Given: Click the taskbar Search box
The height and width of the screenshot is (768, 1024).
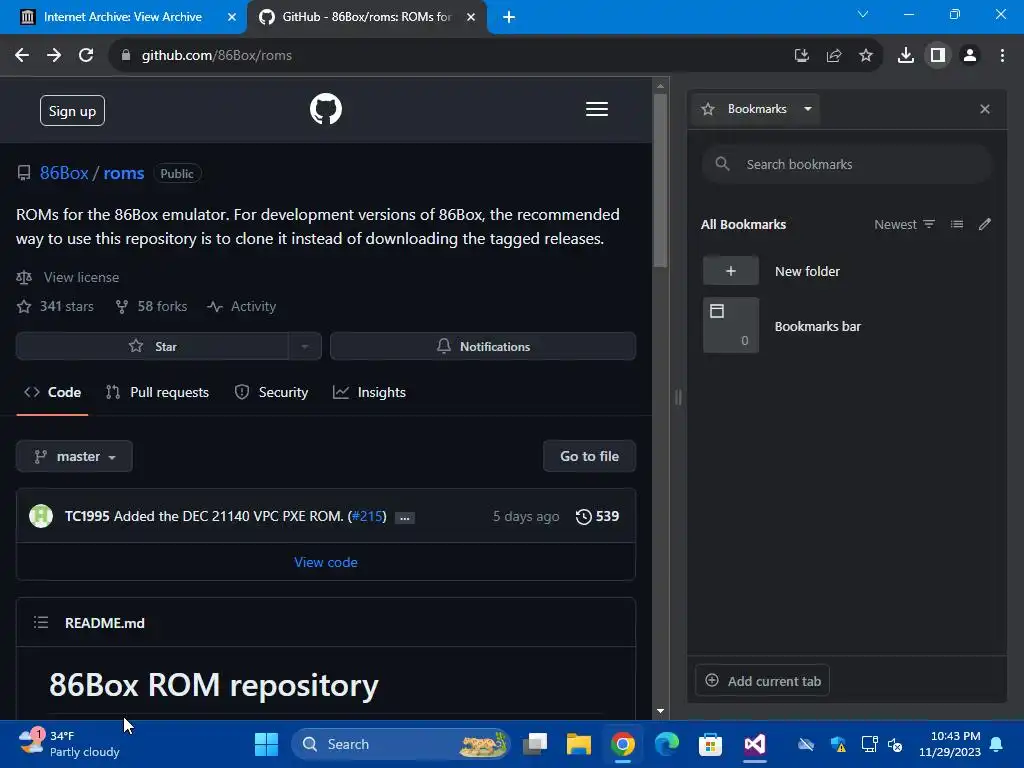Looking at the screenshot, I should click(400, 744).
